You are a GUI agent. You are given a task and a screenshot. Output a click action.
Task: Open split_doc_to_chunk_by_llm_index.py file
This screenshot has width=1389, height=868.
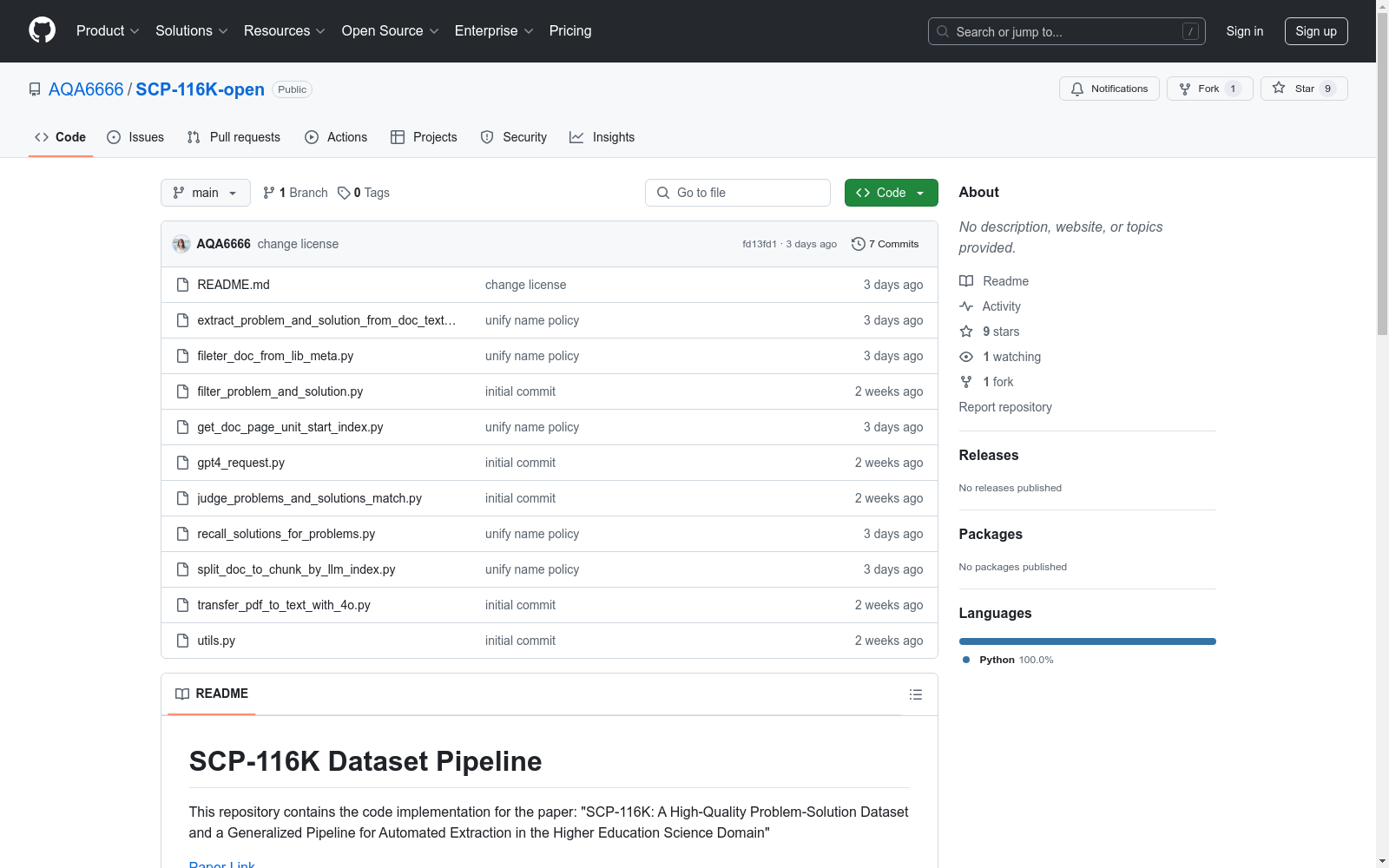coord(296,569)
